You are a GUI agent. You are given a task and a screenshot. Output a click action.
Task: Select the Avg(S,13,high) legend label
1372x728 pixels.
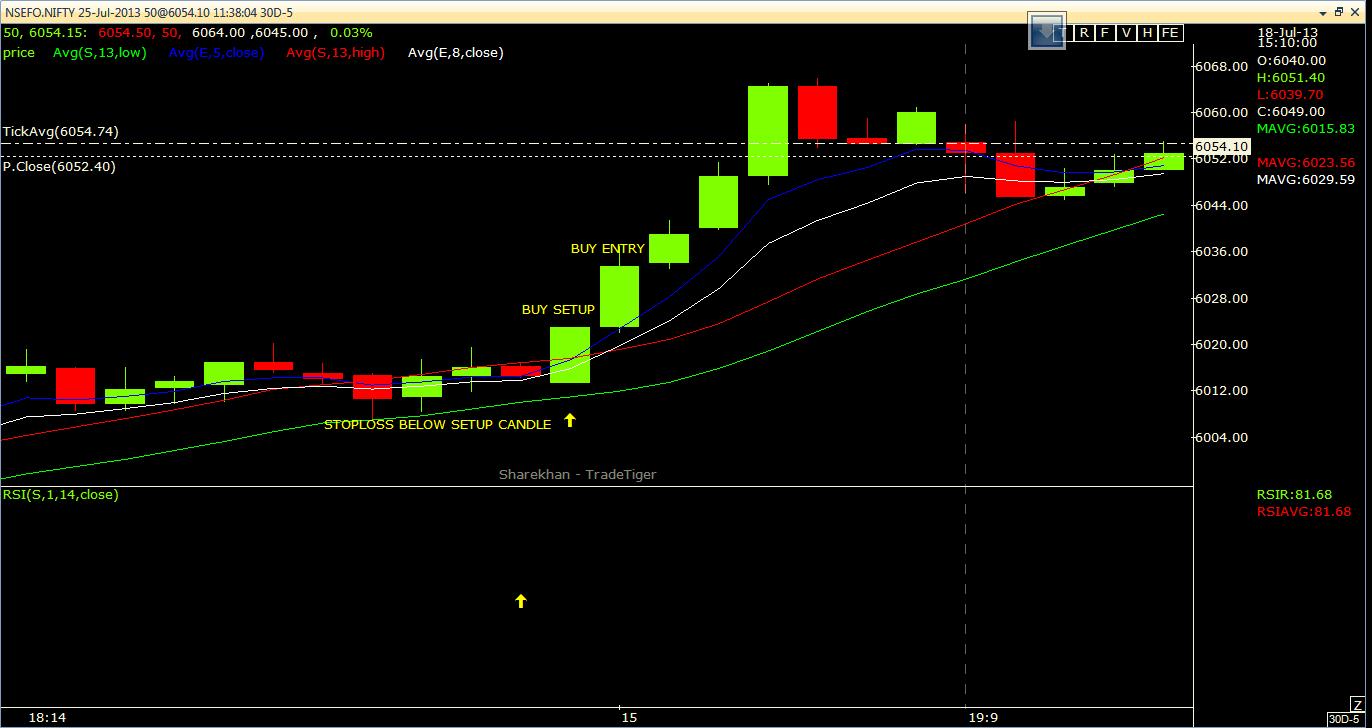point(335,53)
